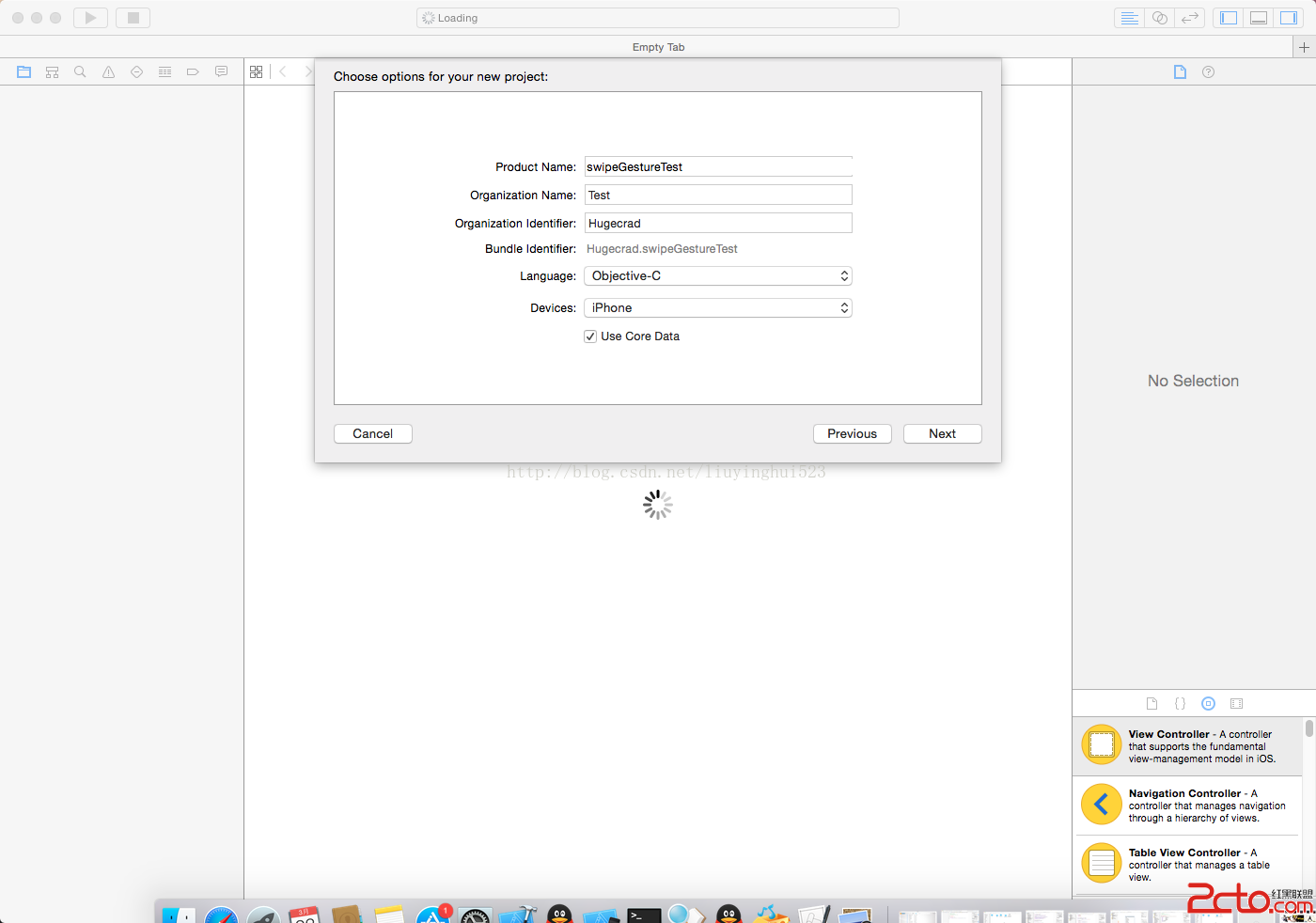
Task: Click the Stop button in Xcode toolbar
Action: click(x=133, y=18)
